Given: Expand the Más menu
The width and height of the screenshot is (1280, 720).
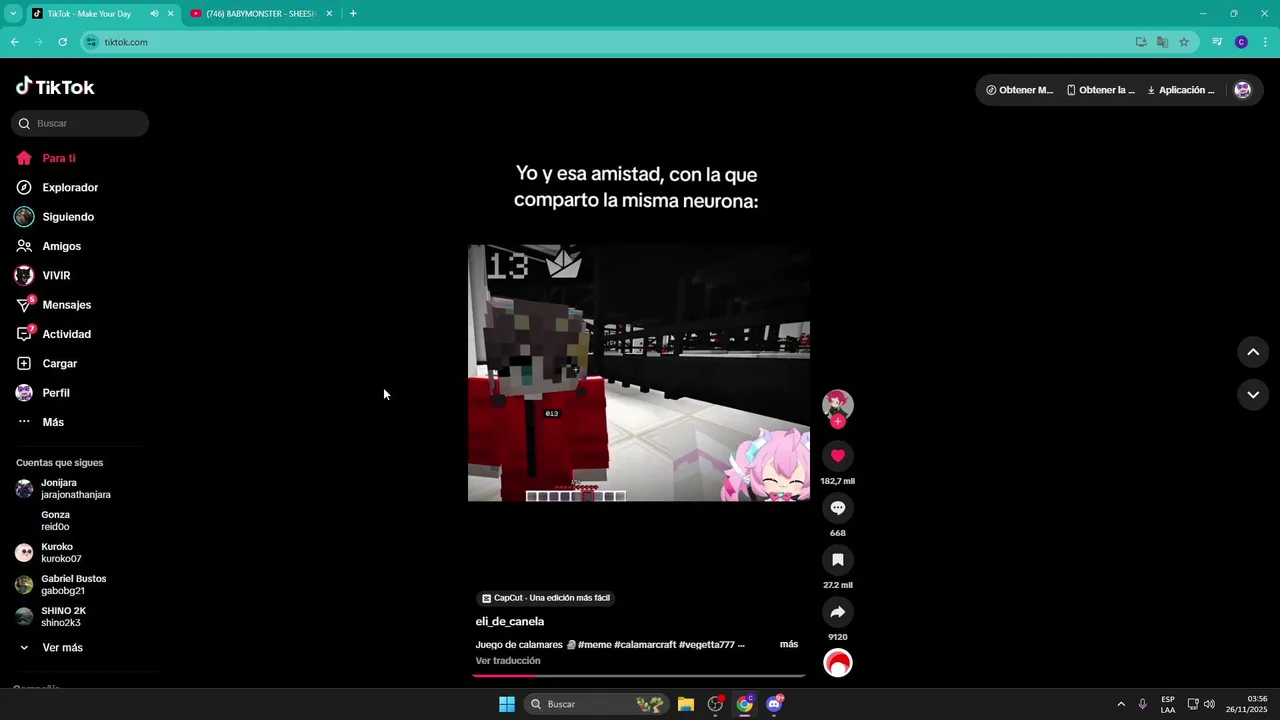Looking at the screenshot, I should click(x=53, y=422).
